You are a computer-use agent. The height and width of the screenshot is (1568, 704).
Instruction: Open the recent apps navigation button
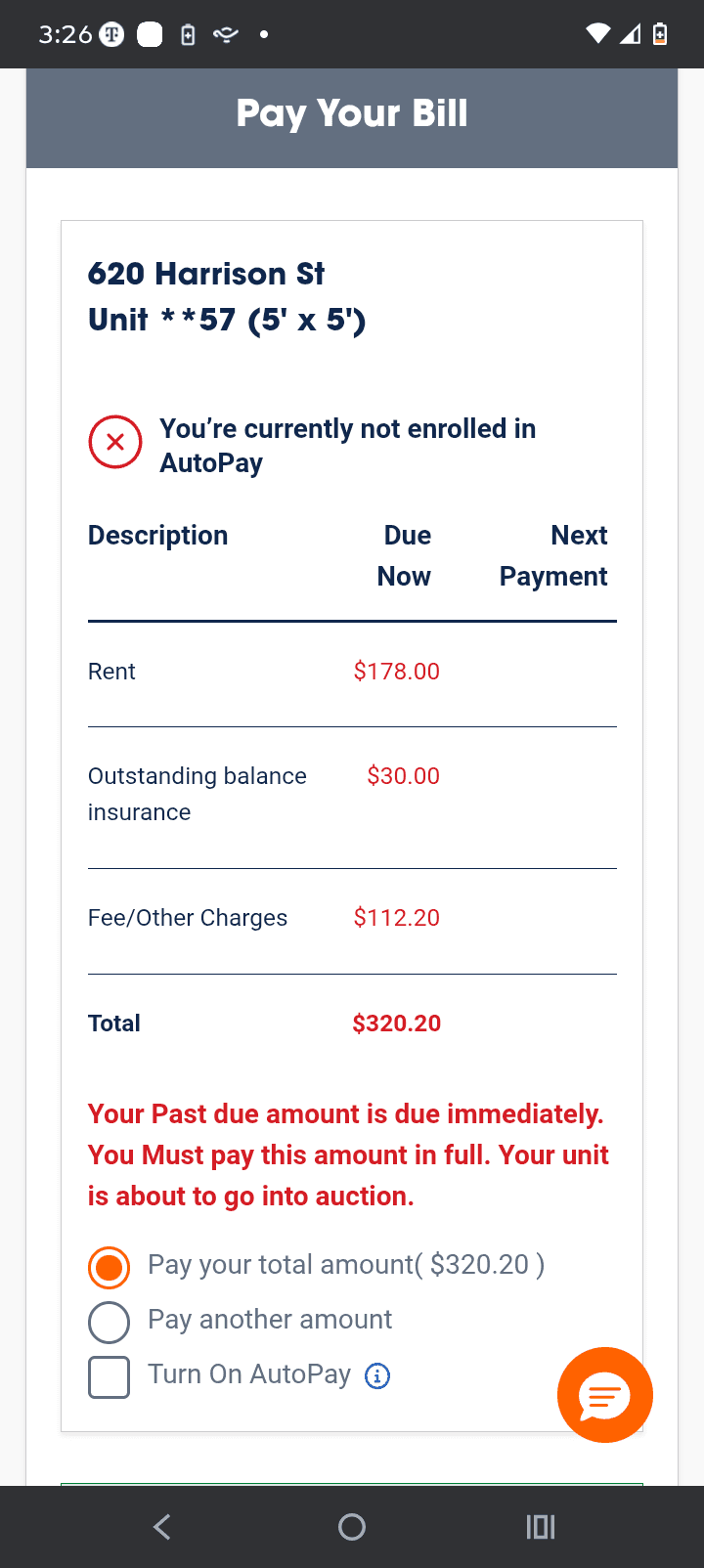(x=541, y=1527)
